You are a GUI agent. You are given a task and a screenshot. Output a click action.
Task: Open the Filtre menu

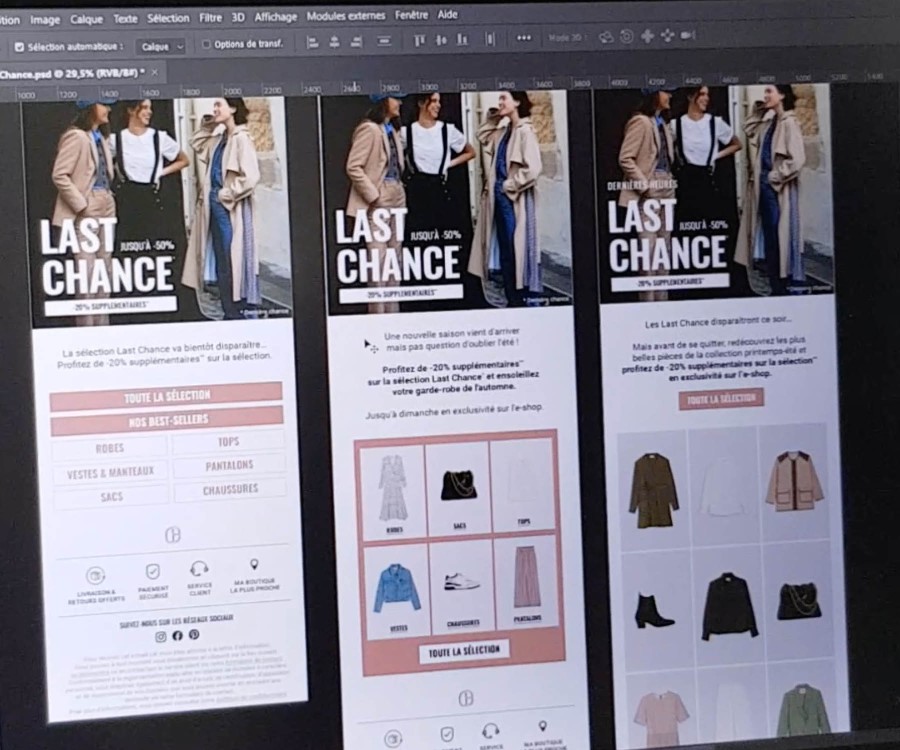(210, 18)
